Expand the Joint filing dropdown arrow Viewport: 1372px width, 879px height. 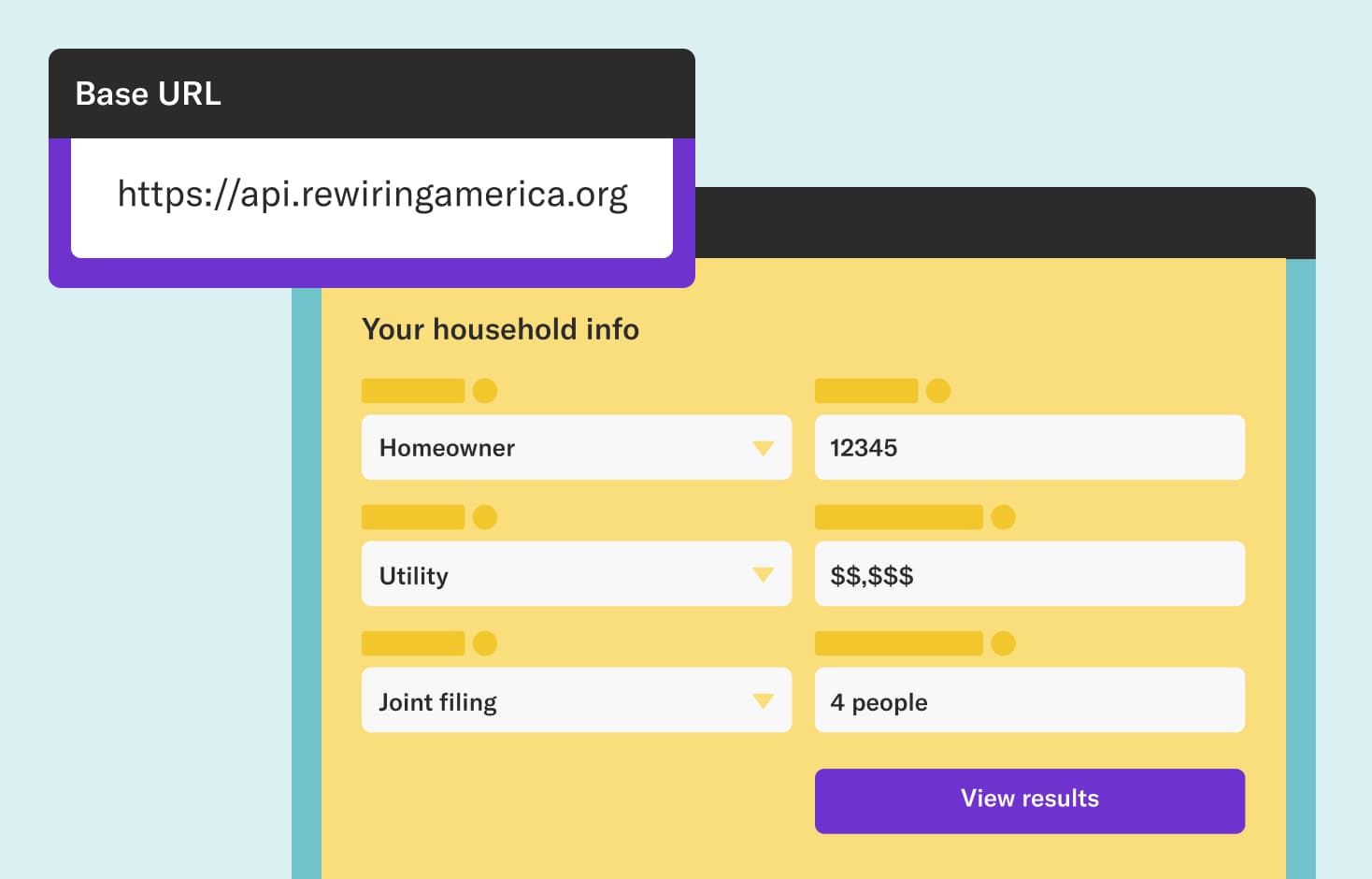coord(764,701)
